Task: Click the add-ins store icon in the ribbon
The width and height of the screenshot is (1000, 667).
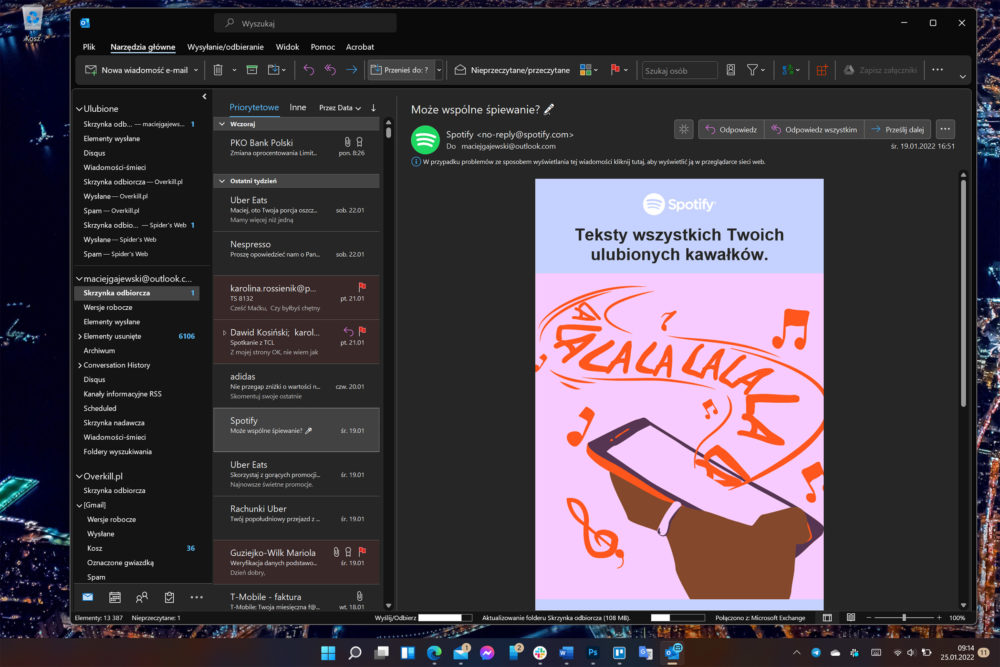Action: coord(822,70)
